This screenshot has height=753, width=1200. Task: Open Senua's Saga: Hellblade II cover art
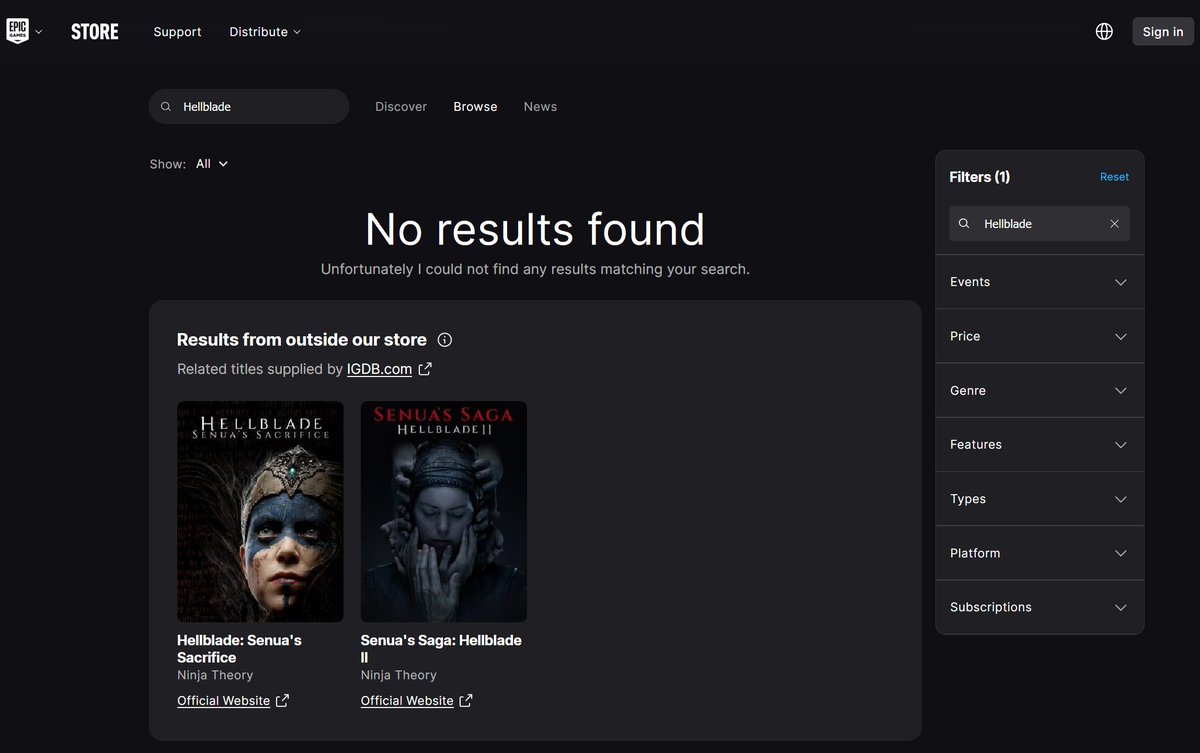444,512
